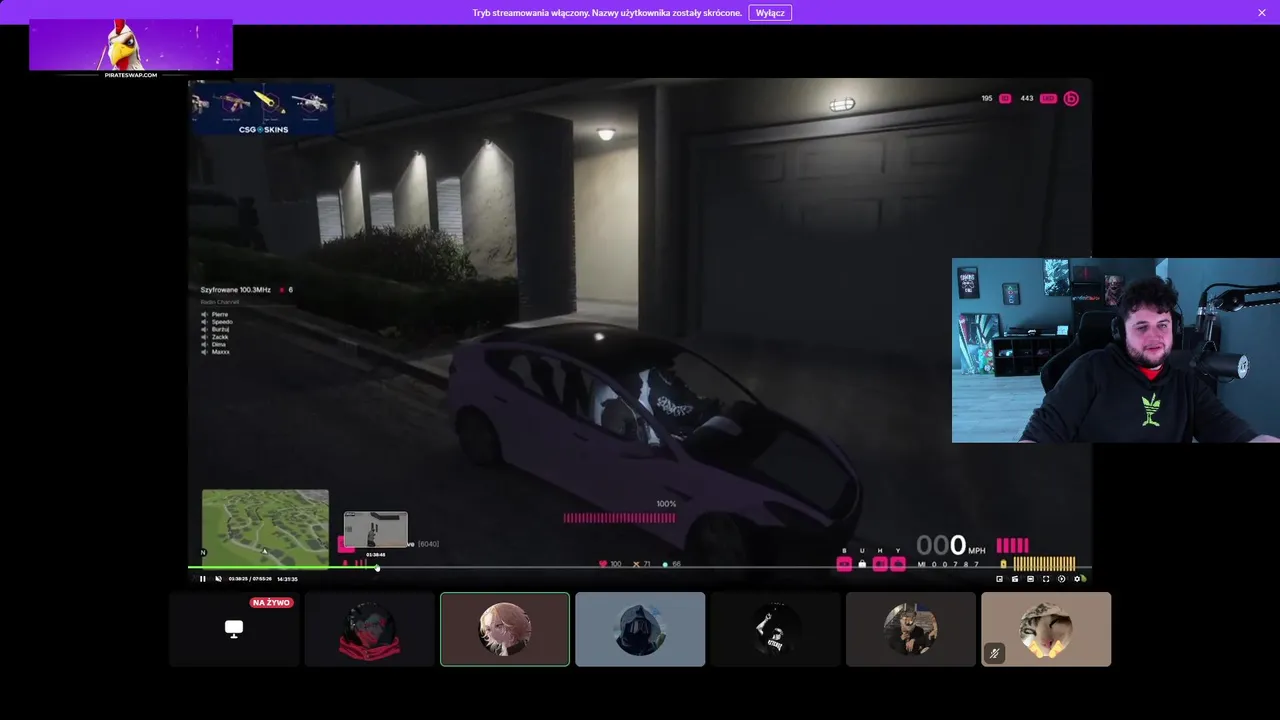This screenshot has height=720, width=1280.
Task: Select the NA ŻYWO stream tile
Action: point(234,629)
